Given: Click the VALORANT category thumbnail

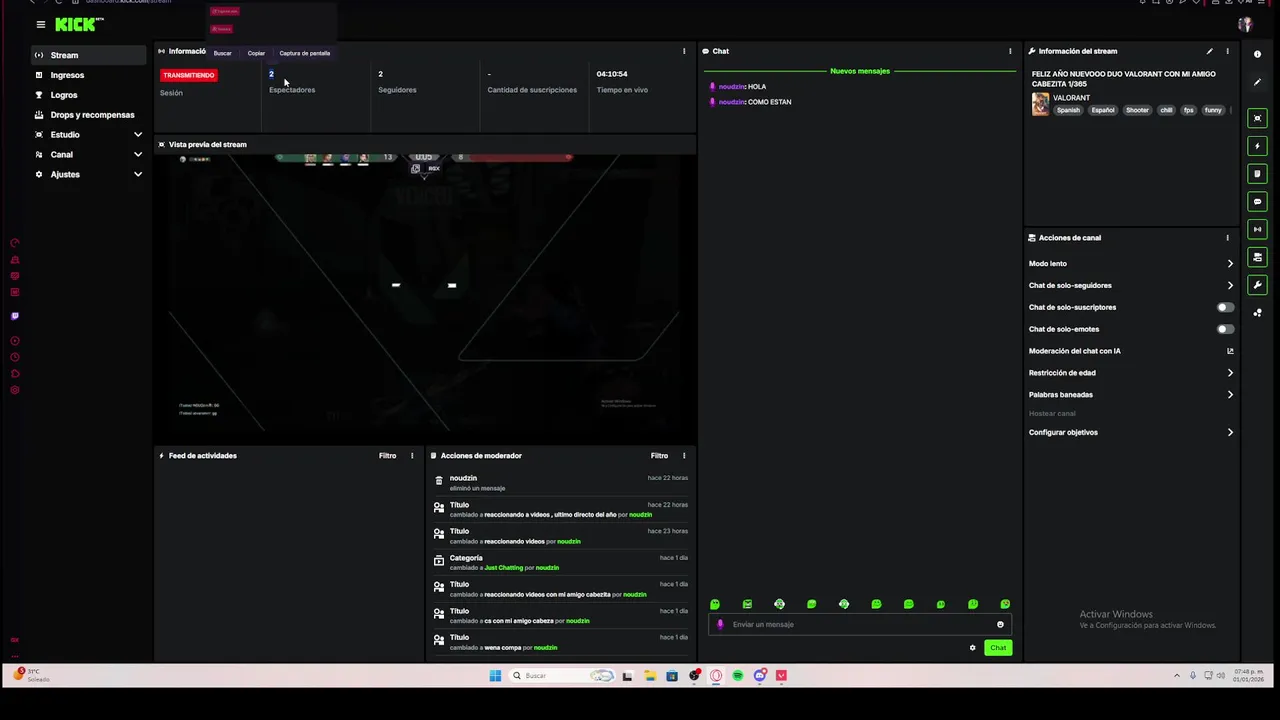Looking at the screenshot, I should (1040, 104).
